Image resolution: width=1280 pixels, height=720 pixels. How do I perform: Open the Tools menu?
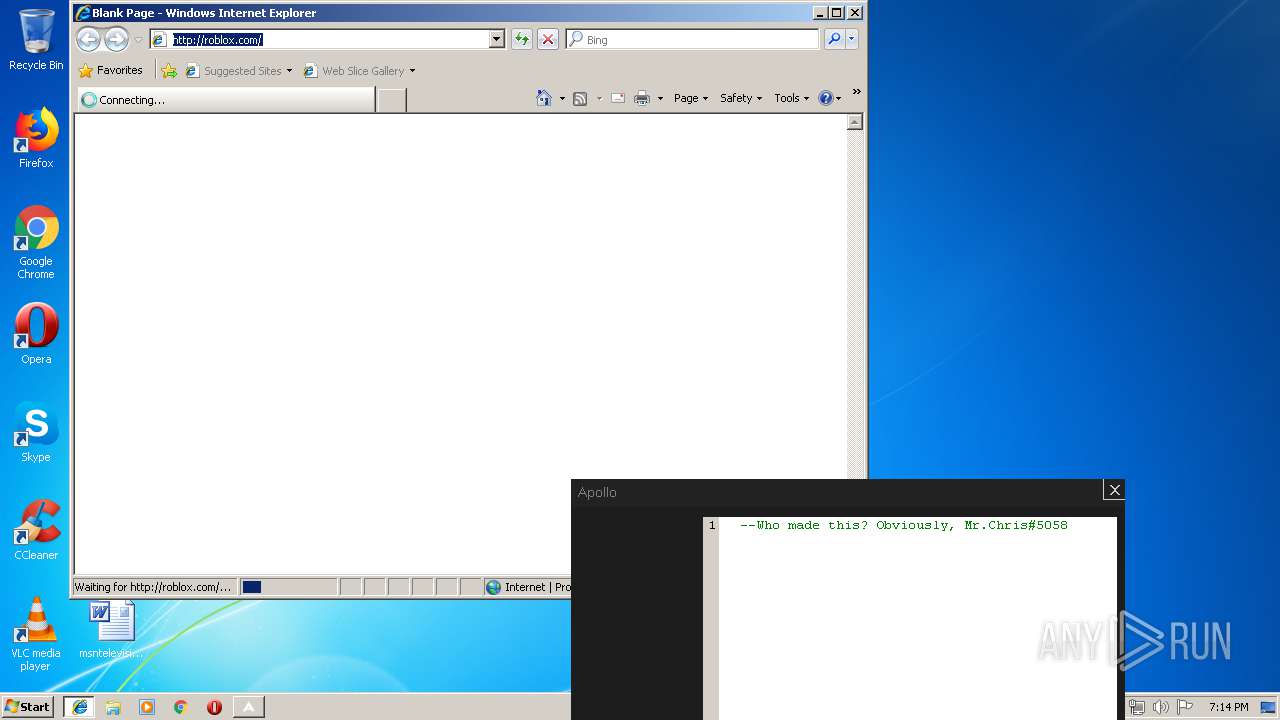791,98
